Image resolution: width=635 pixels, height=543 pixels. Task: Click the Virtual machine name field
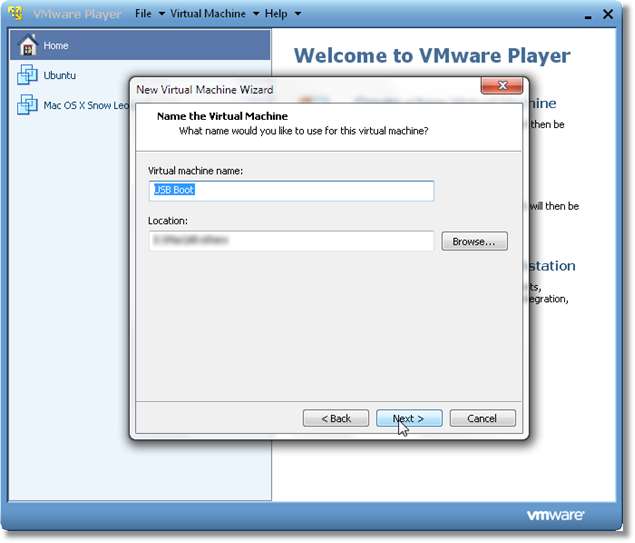pyautogui.click(x=291, y=191)
